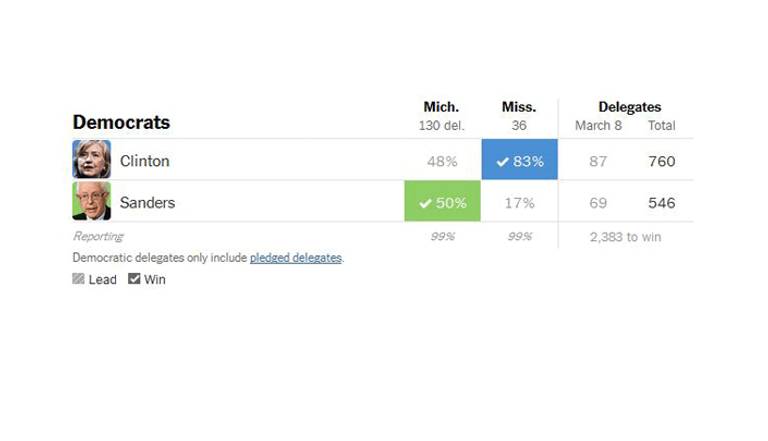768x441 pixels.
Task: Click Clinton's March 8 delegates value 87
Action: (x=598, y=161)
